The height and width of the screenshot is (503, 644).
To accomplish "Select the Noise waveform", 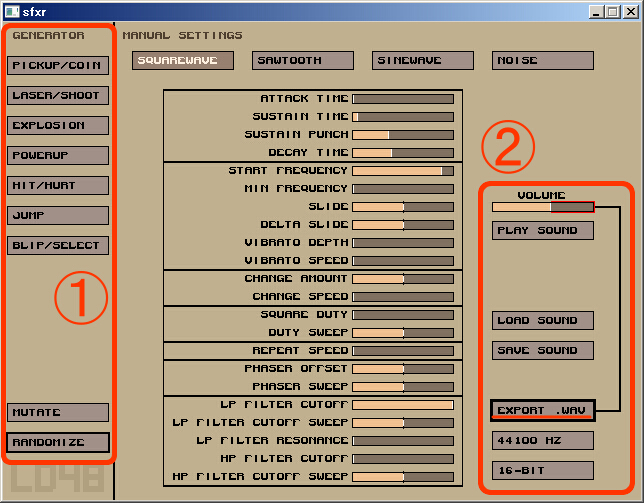I will point(542,61).
